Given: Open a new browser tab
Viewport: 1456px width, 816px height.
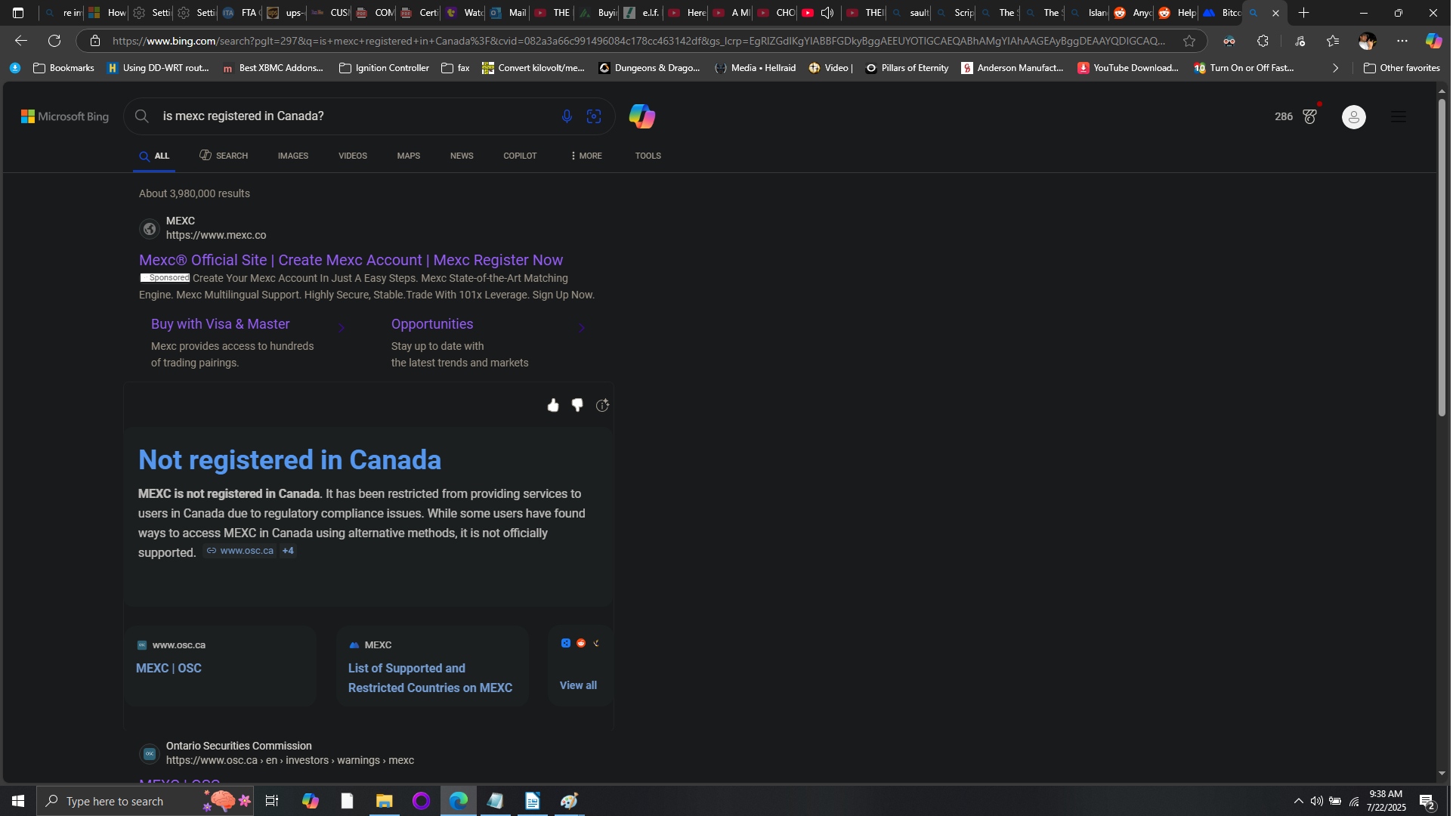Looking at the screenshot, I should (x=1303, y=13).
